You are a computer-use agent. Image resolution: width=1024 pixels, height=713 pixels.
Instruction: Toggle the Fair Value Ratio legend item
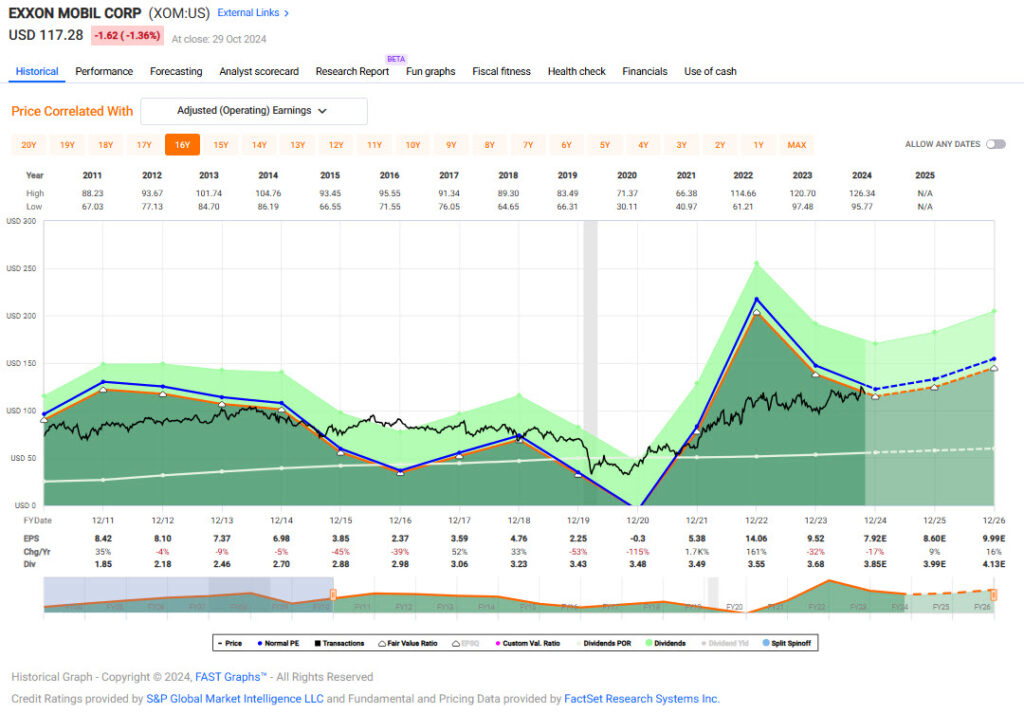[408, 644]
